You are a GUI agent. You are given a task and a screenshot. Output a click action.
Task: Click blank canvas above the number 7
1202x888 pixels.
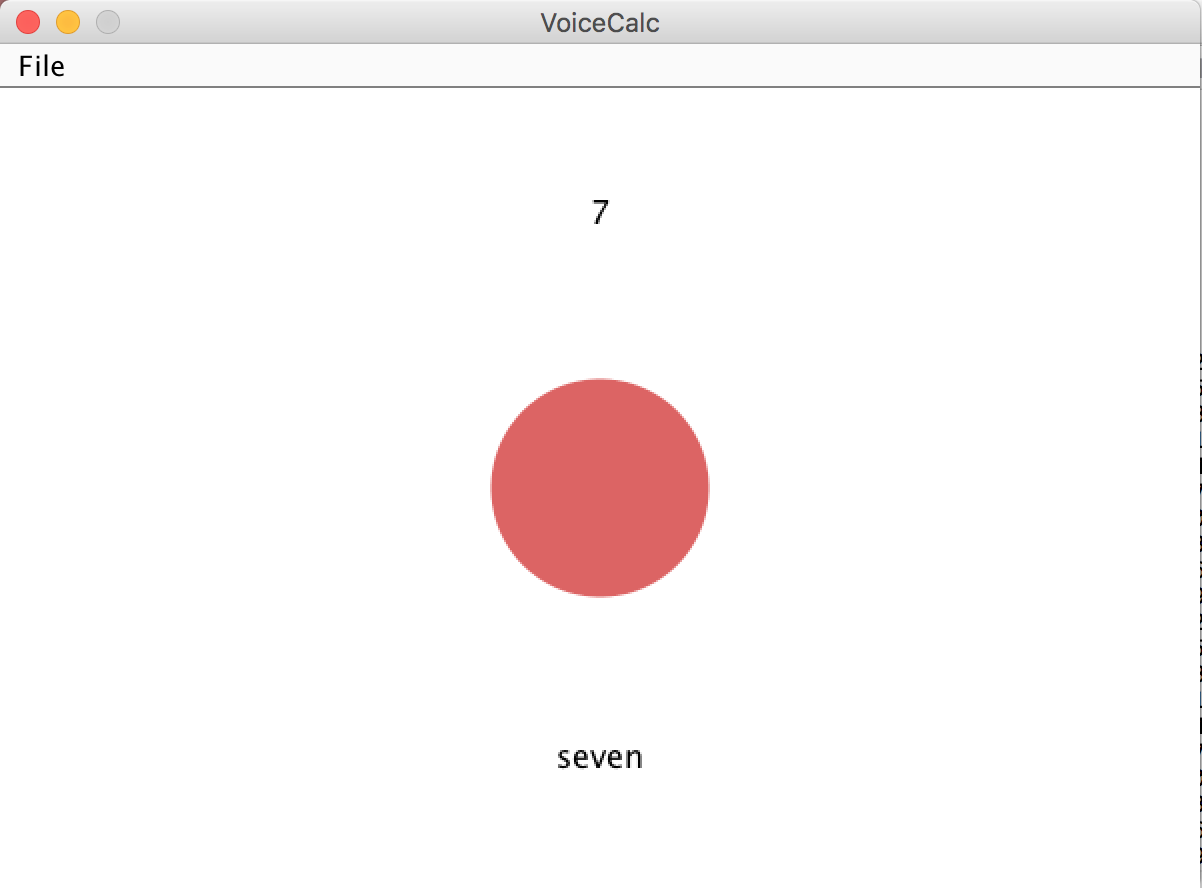[x=600, y=142]
